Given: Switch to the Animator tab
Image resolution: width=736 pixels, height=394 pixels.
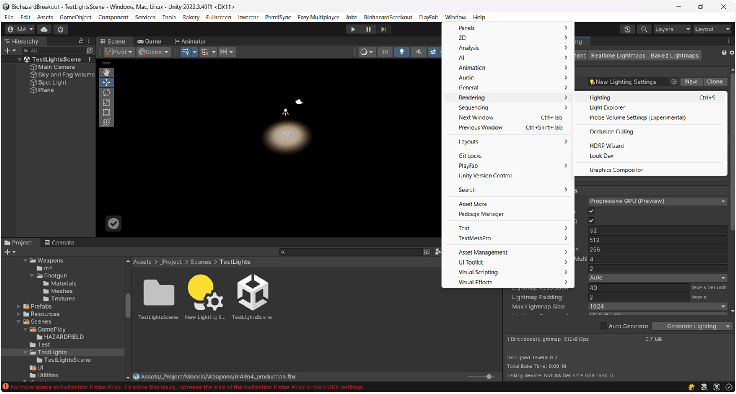Looking at the screenshot, I should pyautogui.click(x=190, y=41).
